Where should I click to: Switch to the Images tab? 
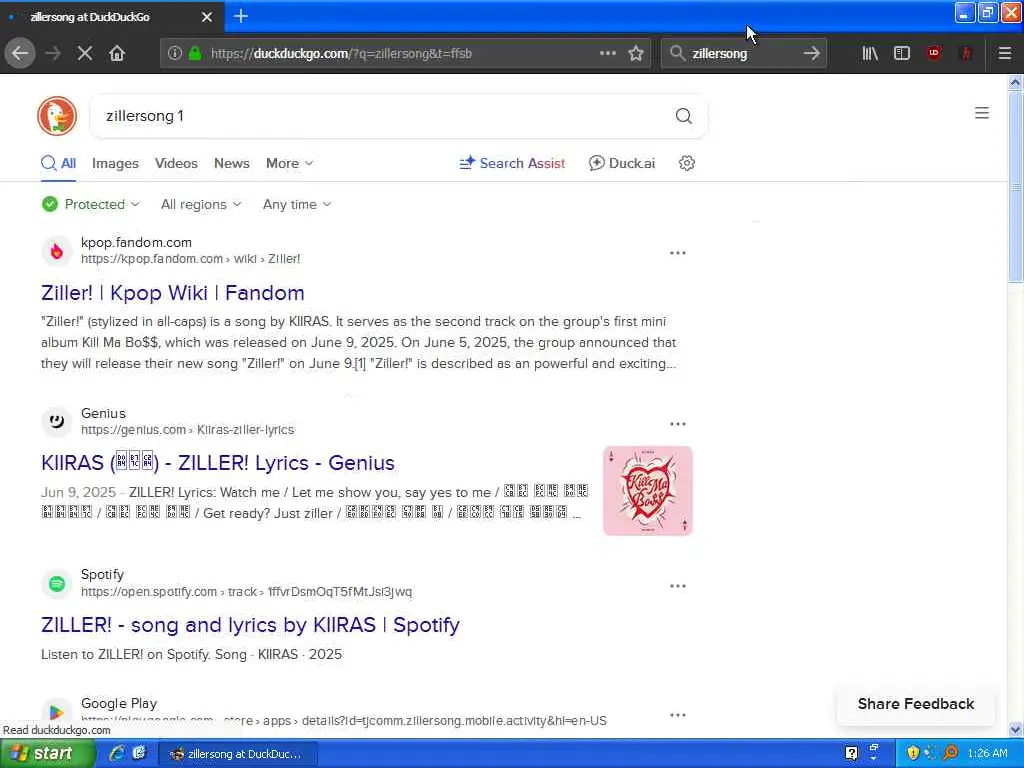coord(115,163)
